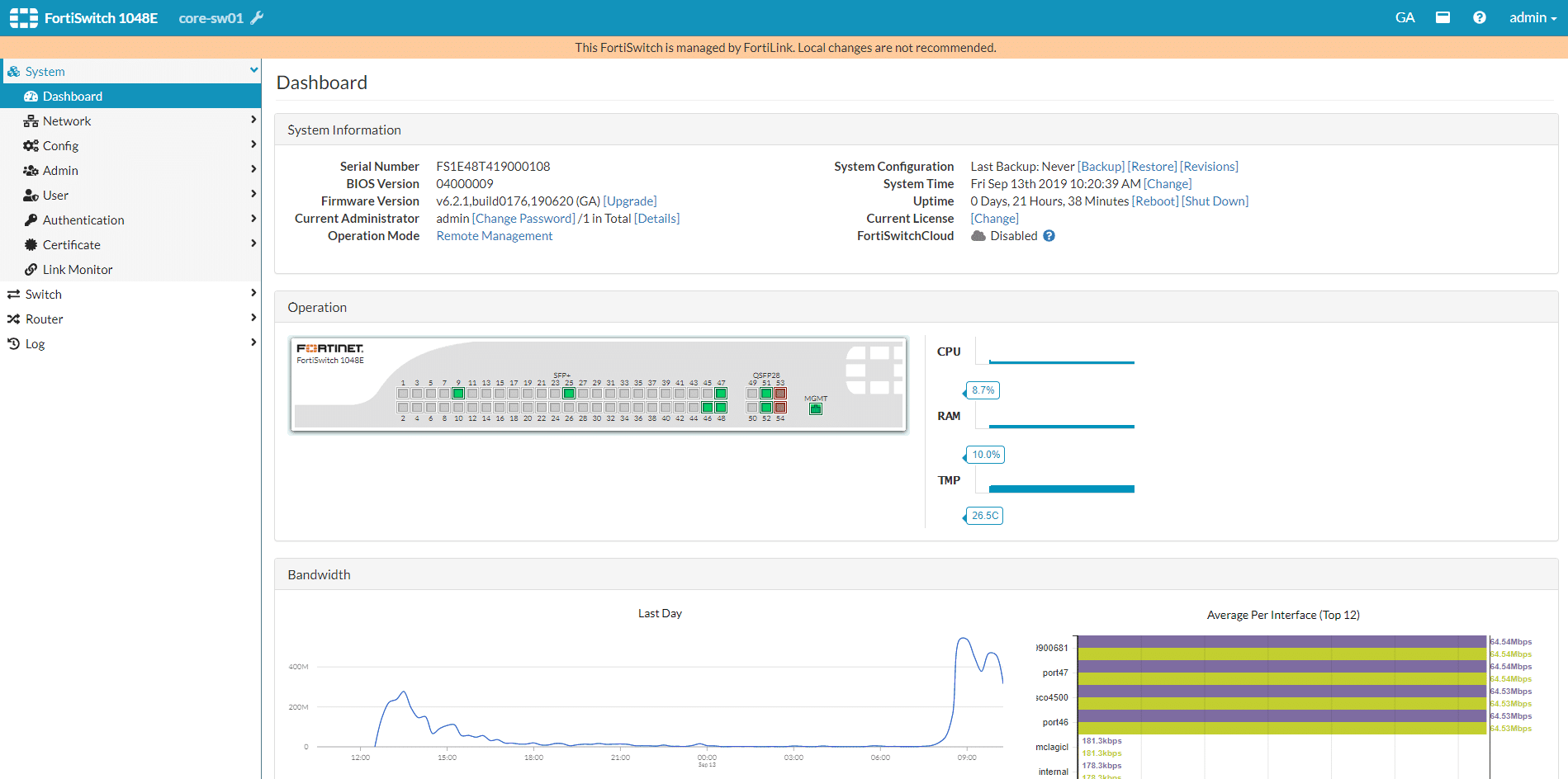The width and height of the screenshot is (1568, 779).
Task: Click the Change Password link
Action: (x=523, y=219)
